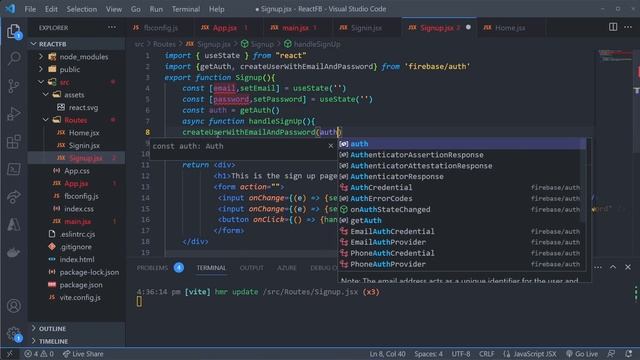Viewport: 640px width, 360px height.
Task: Open the File menu
Action: coord(30,9)
